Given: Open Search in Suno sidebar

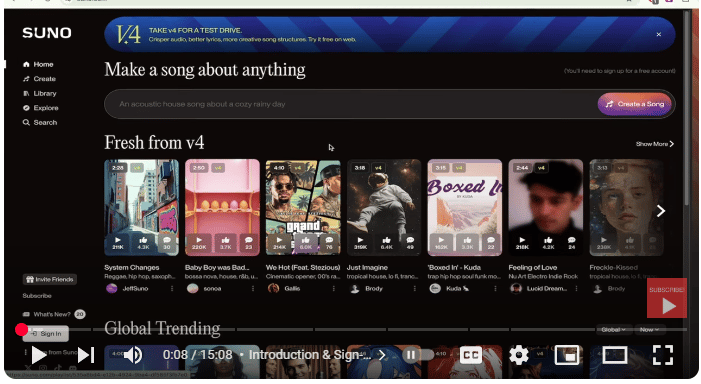Looking at the screenshot, I should click(40, 122).
